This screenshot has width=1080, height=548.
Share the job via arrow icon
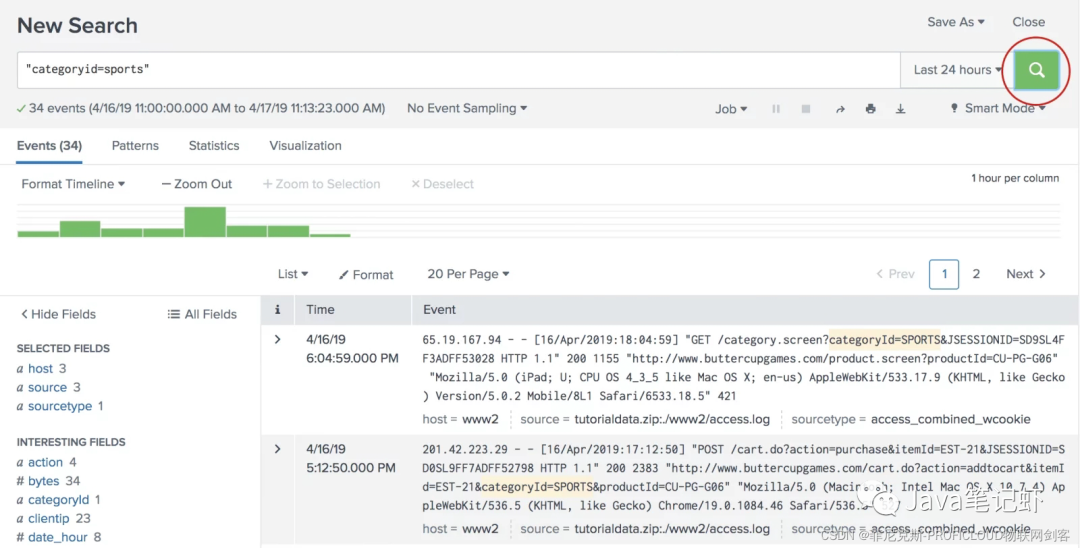[x=840, y=109]
